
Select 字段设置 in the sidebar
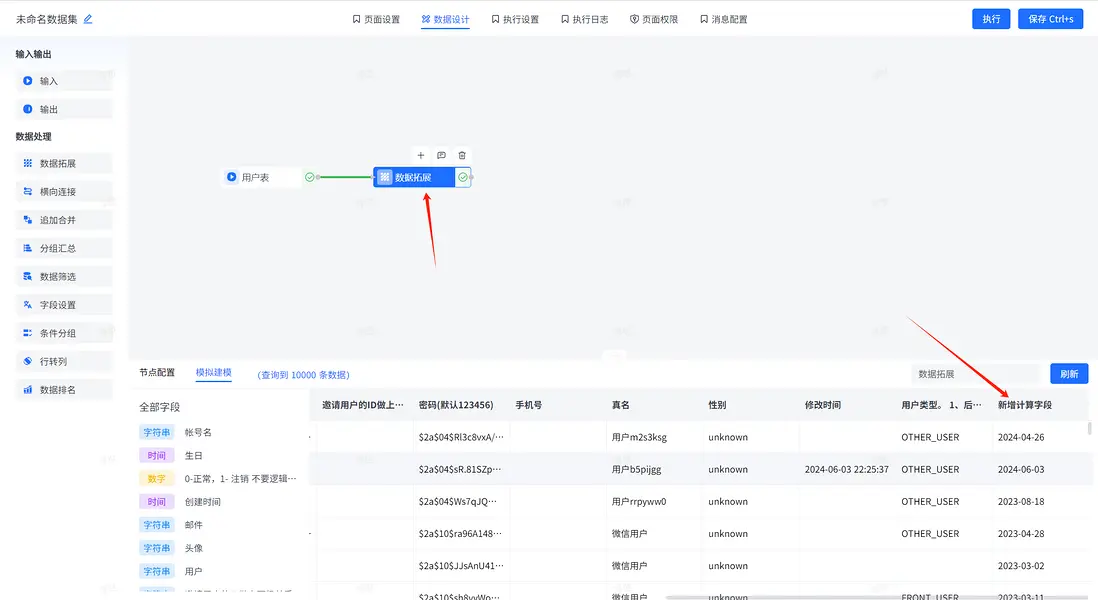coord(64,305)
